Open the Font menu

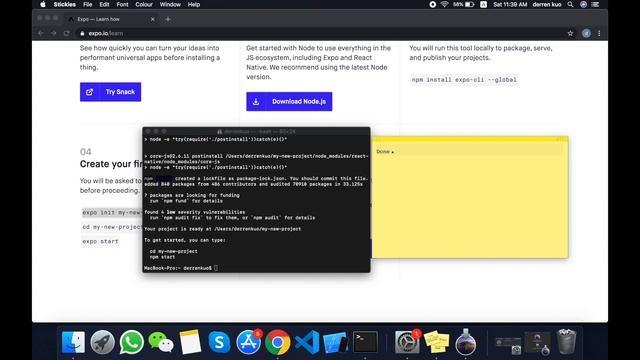[x=122, y=4]
